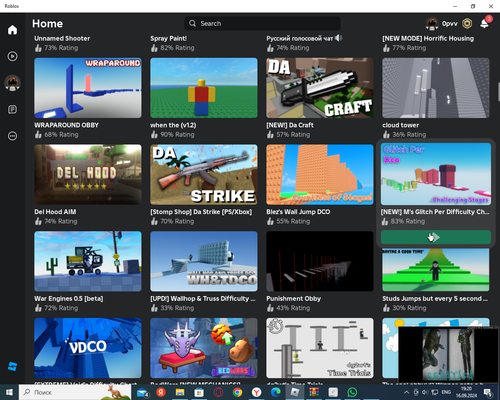
Task: Open the WRAPAROUND OBBY thumbnail
Action: tap(88, 88)
